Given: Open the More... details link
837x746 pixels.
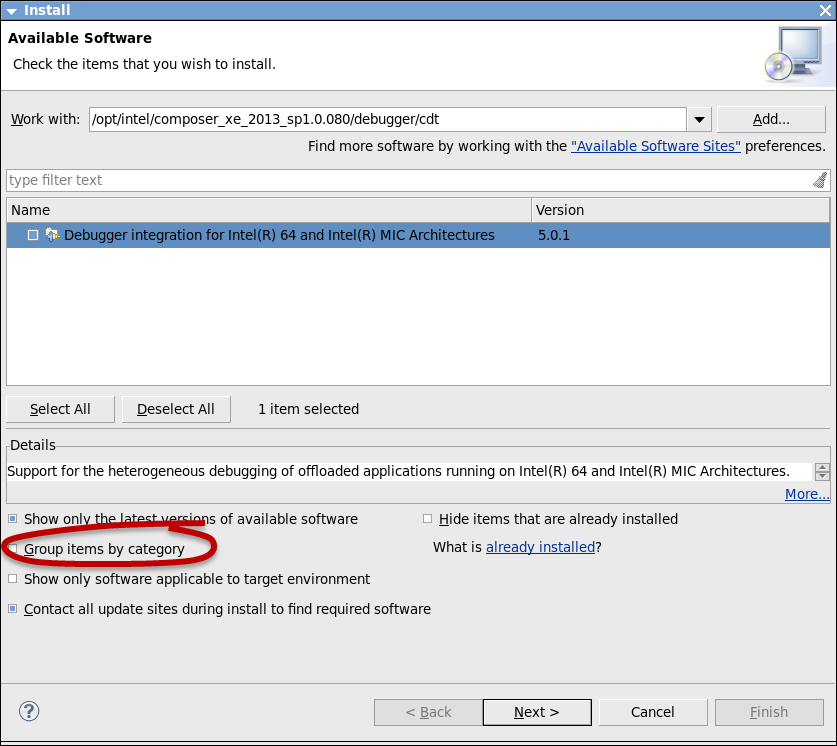Looking at the screenshot, I should pyautogui.click(x=807, y=494).
